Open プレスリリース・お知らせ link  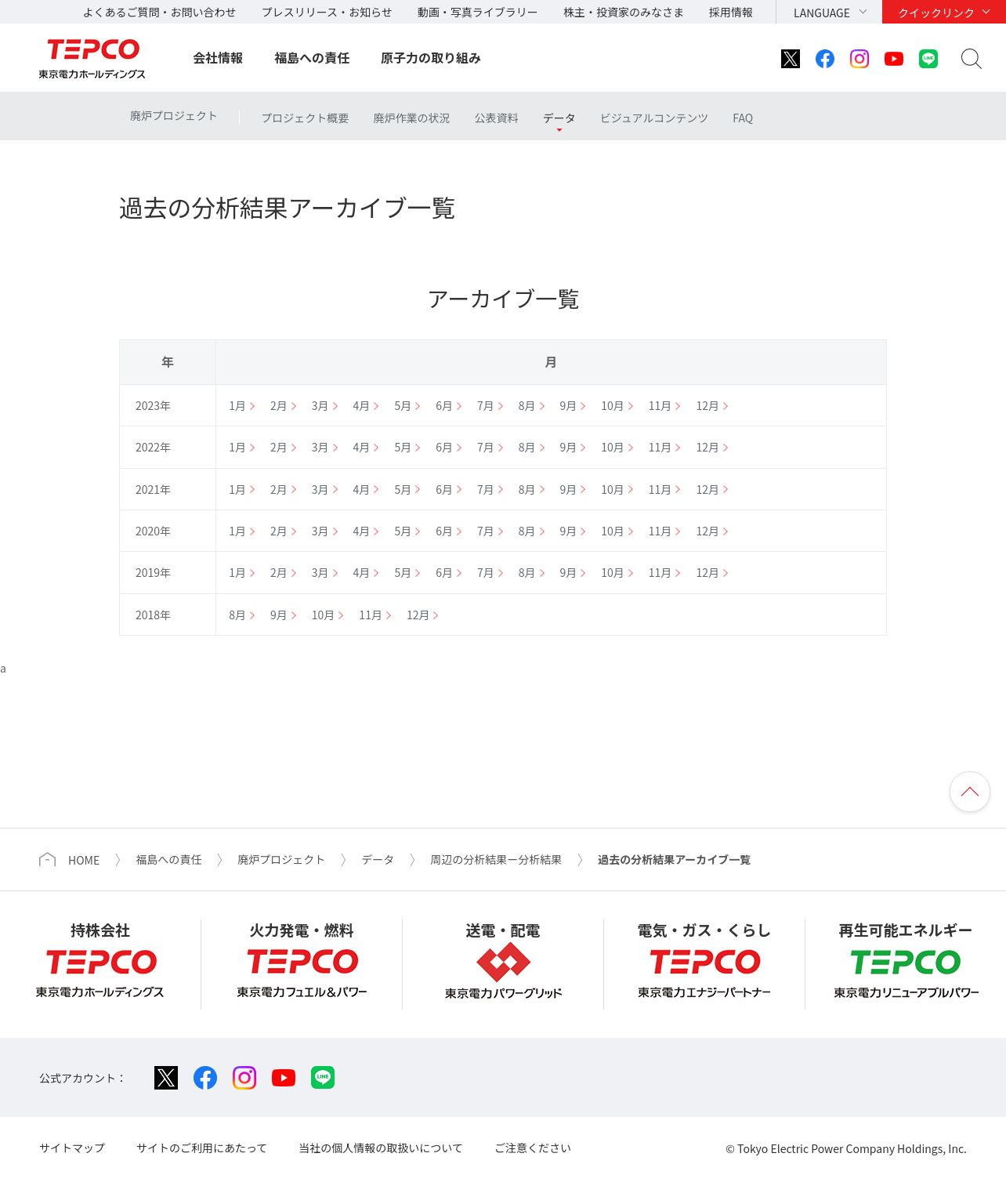pos(327,13)
